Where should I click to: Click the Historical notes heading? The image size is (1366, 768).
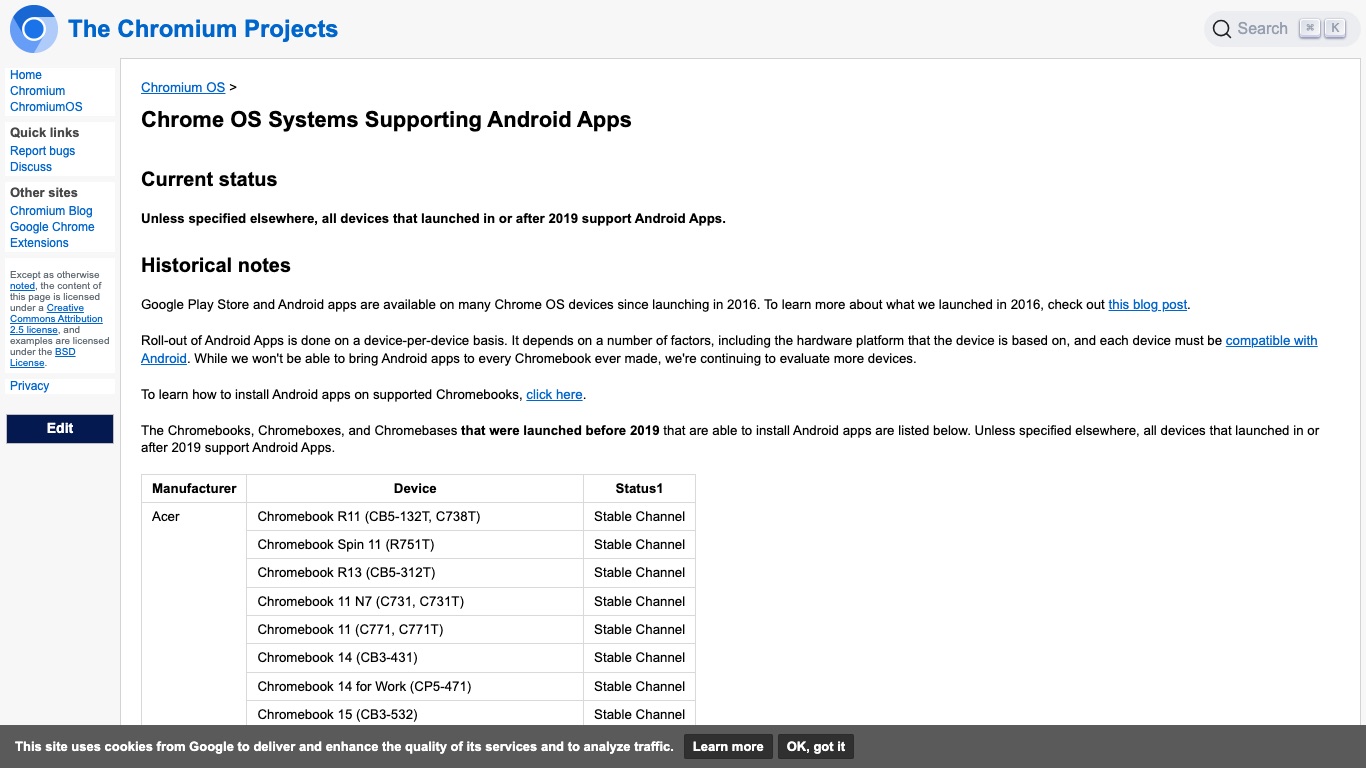click(x=216, y=266)
